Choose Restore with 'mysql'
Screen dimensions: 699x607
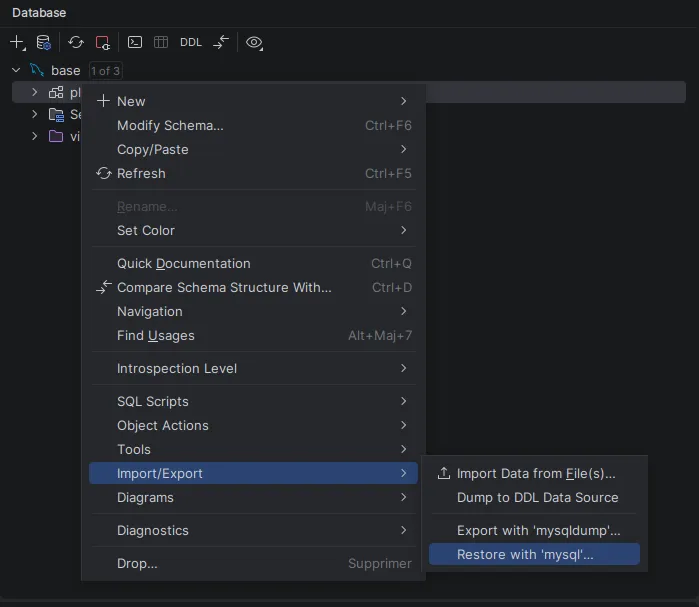click(x=534, y=554)
